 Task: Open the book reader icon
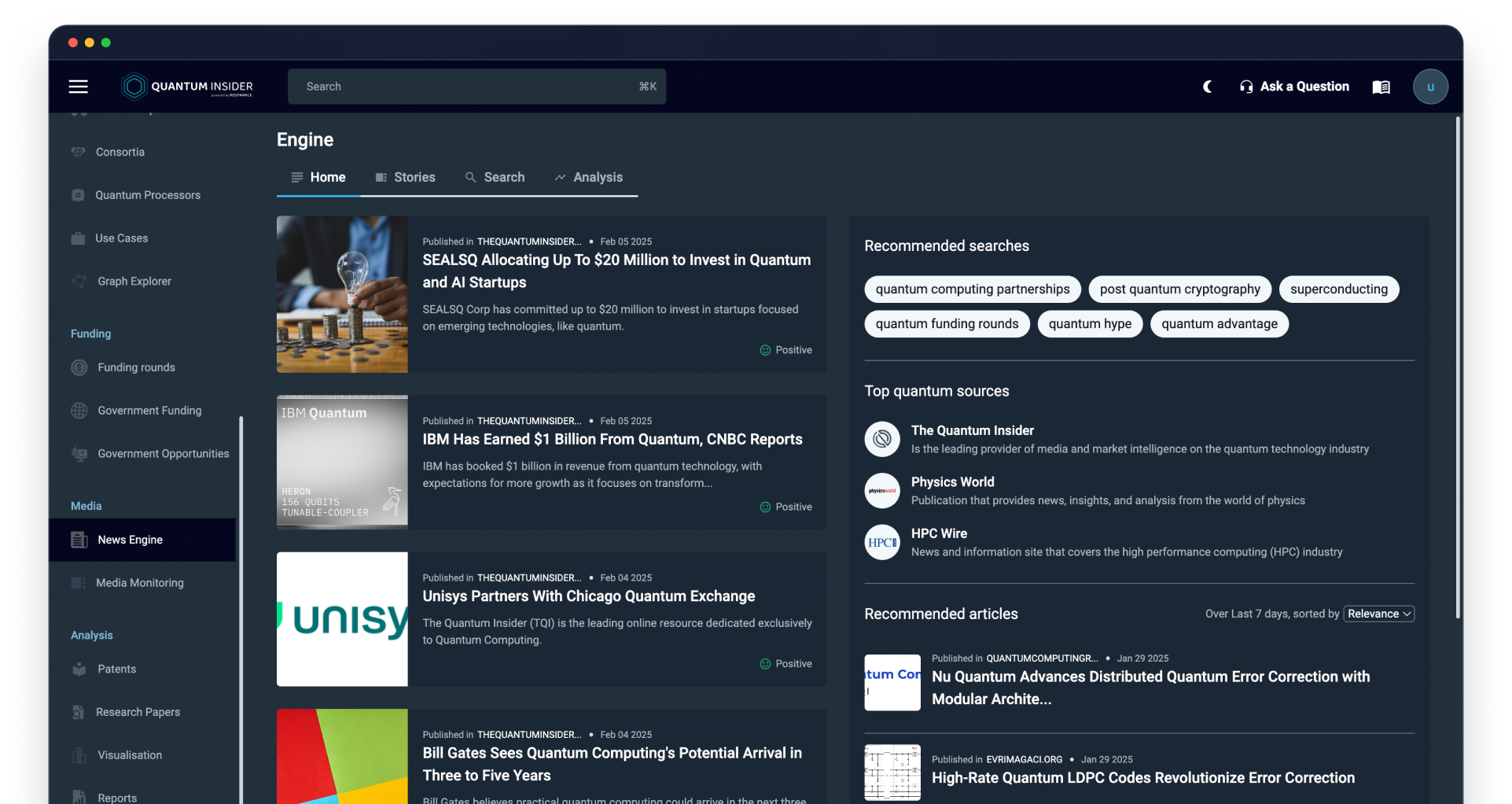1381,87
